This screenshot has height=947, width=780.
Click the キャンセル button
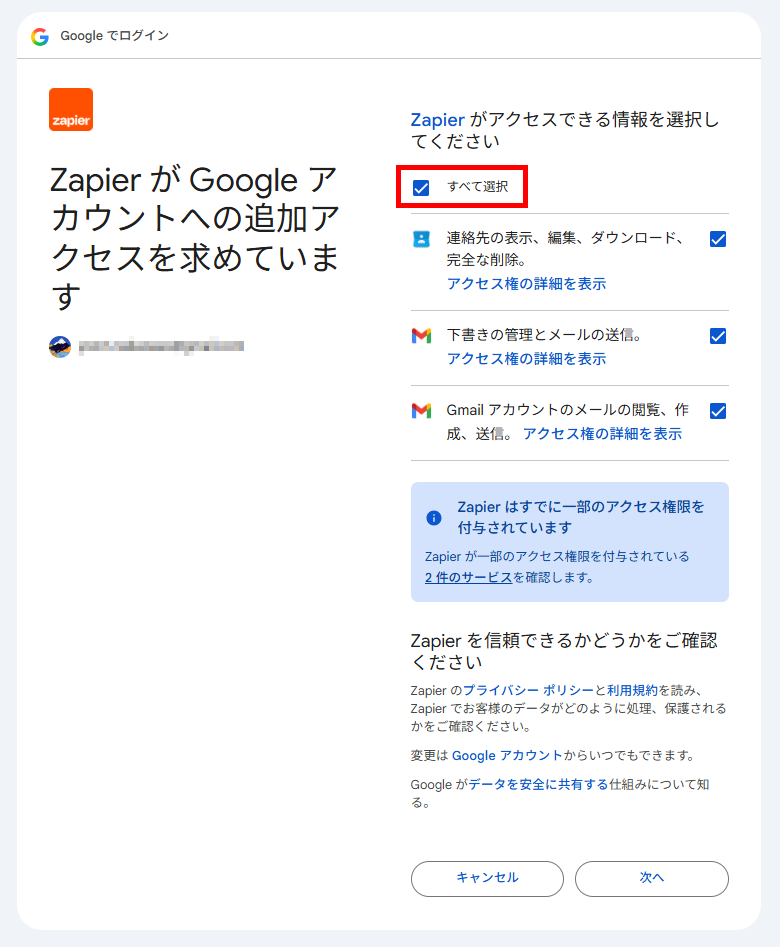coord(487,879)
